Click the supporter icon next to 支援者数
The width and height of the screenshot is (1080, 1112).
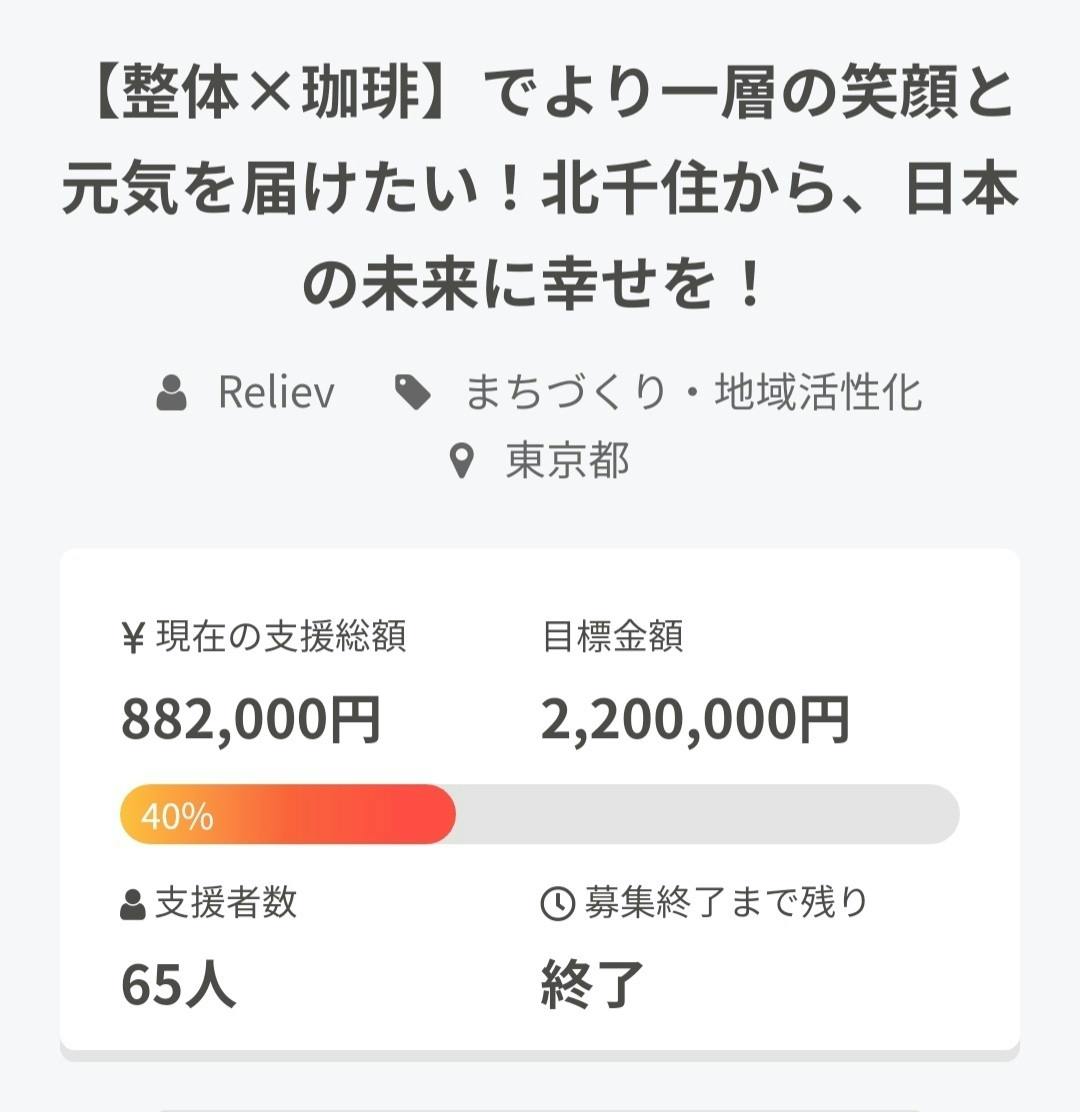pyautogui.click(x=133, y=904)
